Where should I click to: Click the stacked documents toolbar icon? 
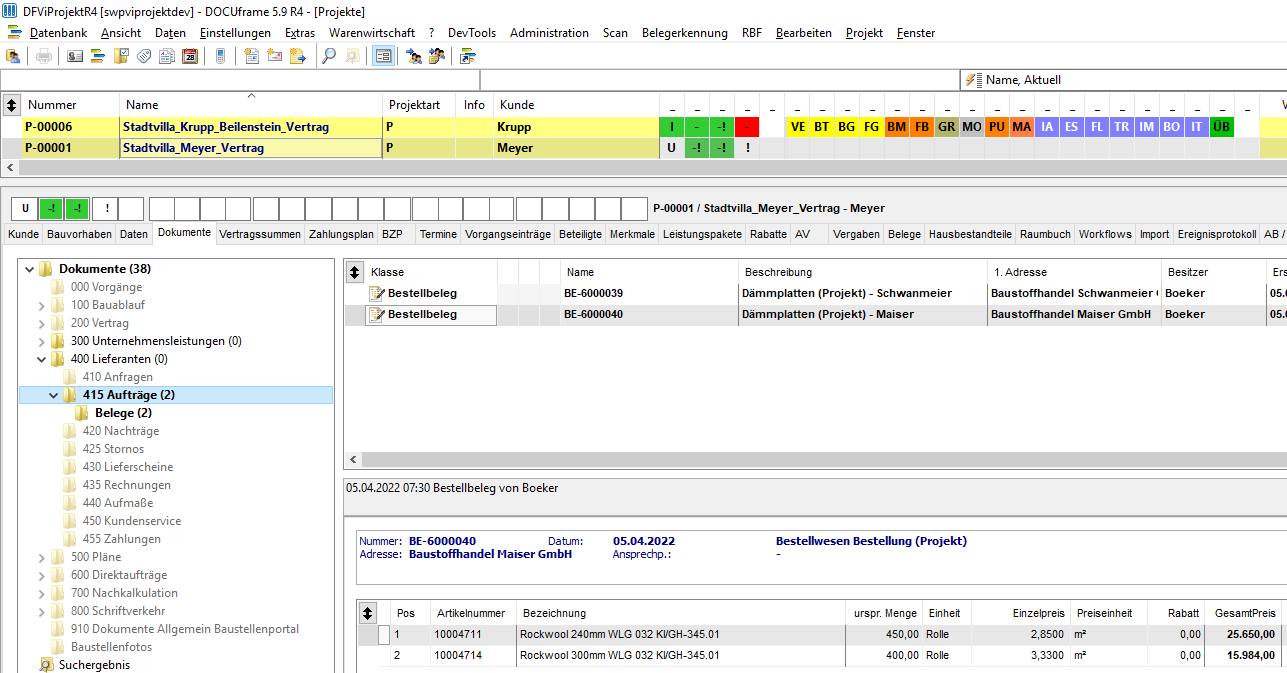167,56
